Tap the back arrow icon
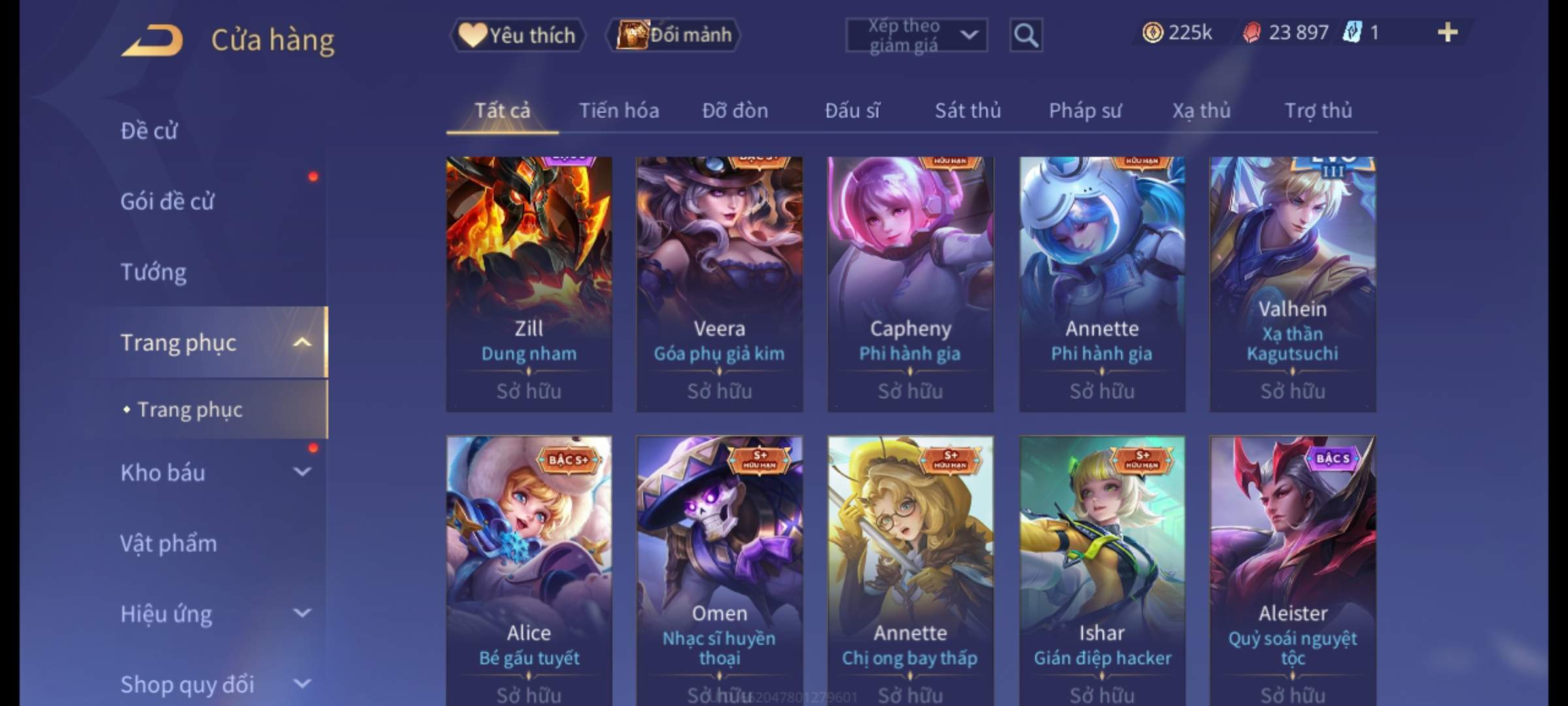 click(152, 41)
